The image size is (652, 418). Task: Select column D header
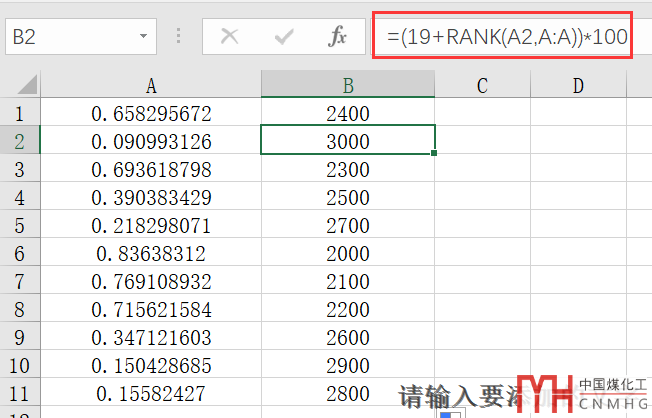click(x=578, y=84)
